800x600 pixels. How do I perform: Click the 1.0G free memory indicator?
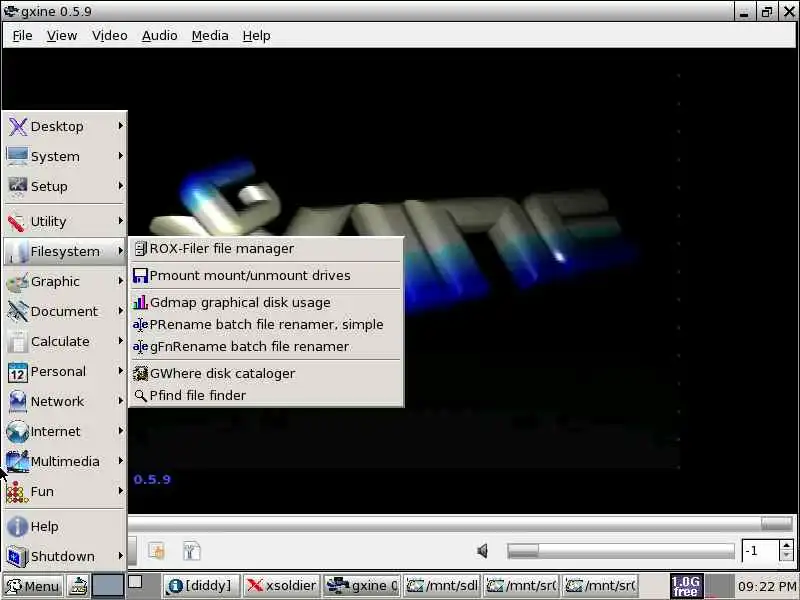tap(686, 586)
